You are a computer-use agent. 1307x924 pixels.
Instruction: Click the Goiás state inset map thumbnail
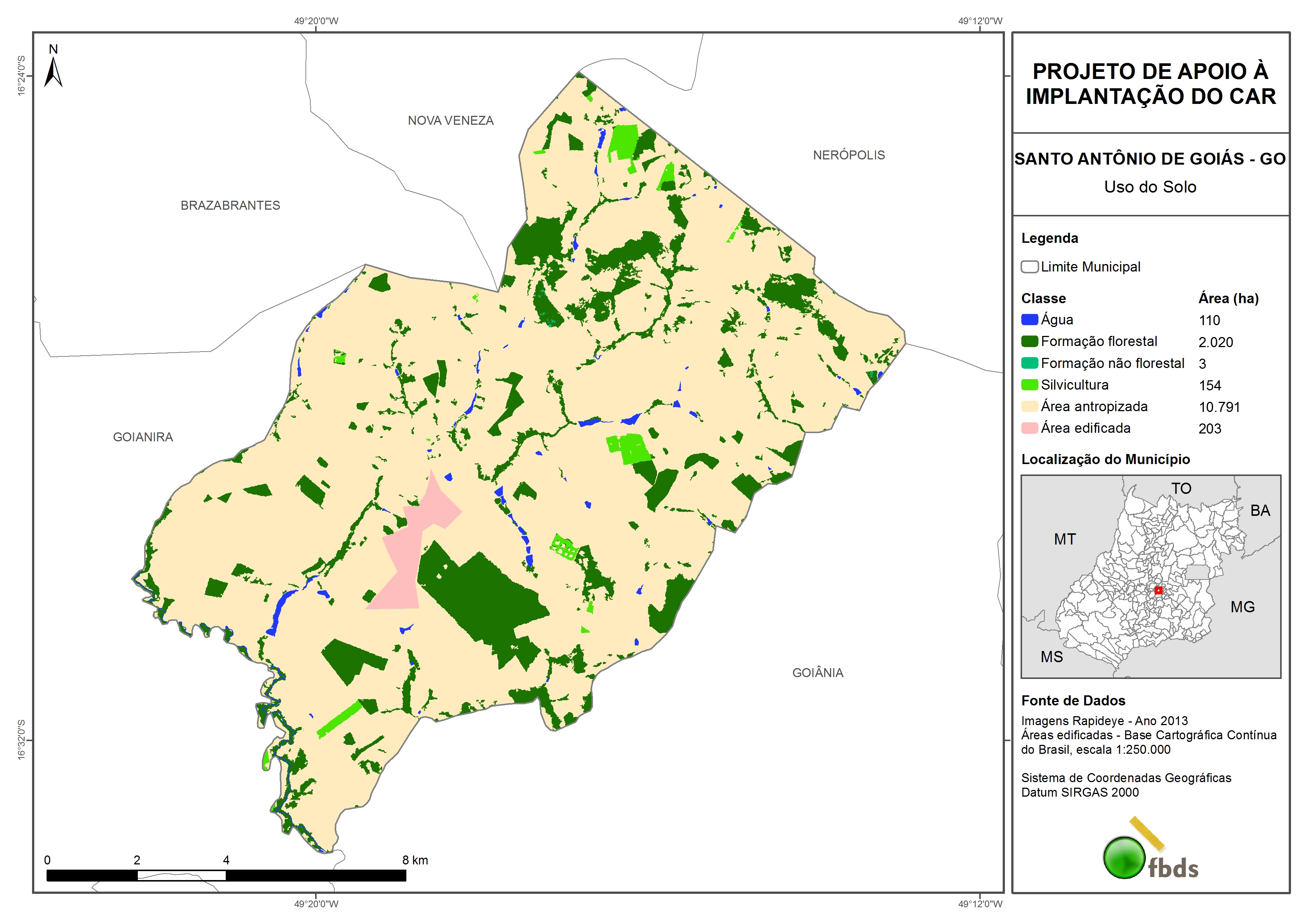(x=1151, y=576)
